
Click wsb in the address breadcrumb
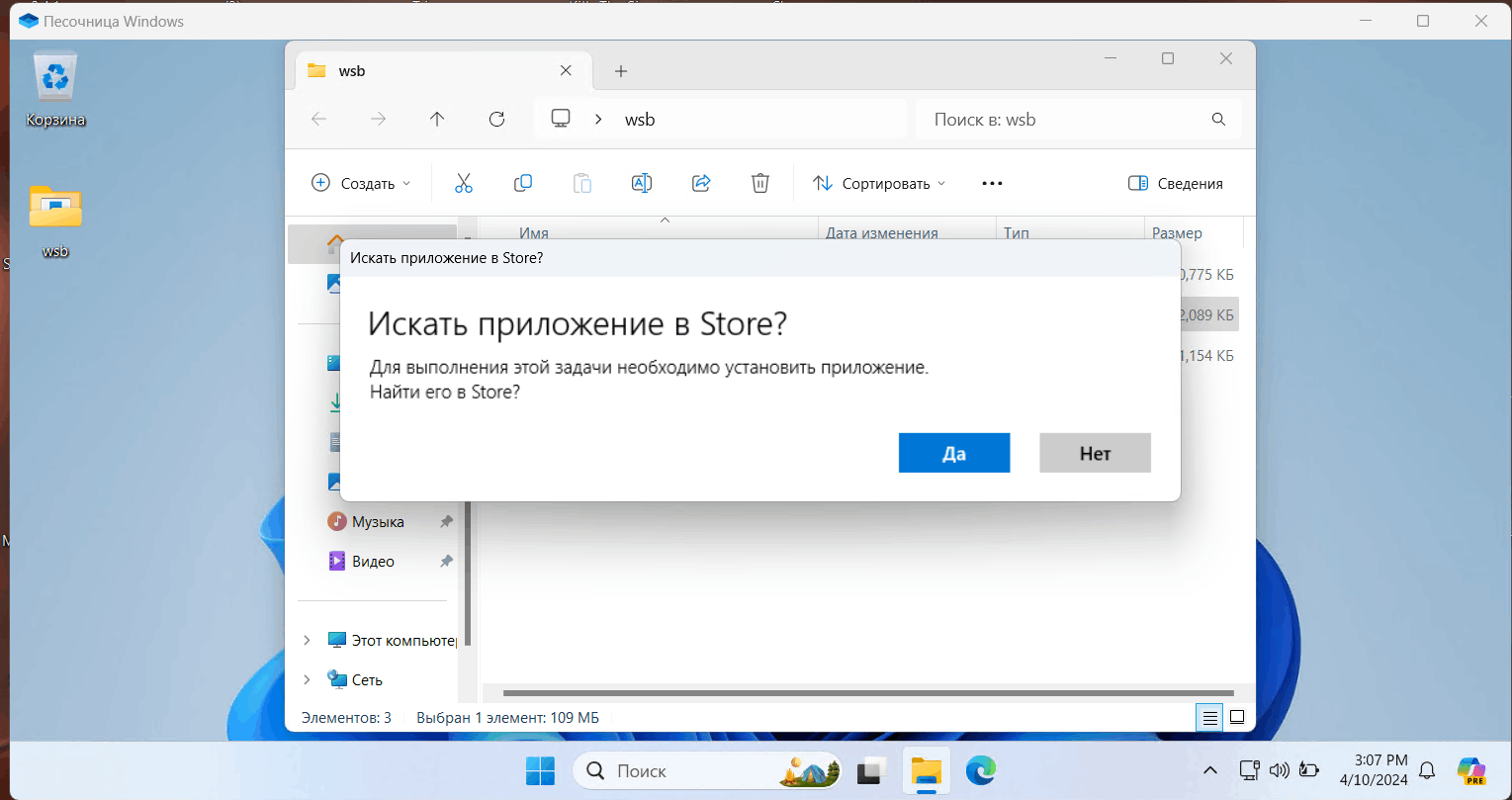coord(640,120)
